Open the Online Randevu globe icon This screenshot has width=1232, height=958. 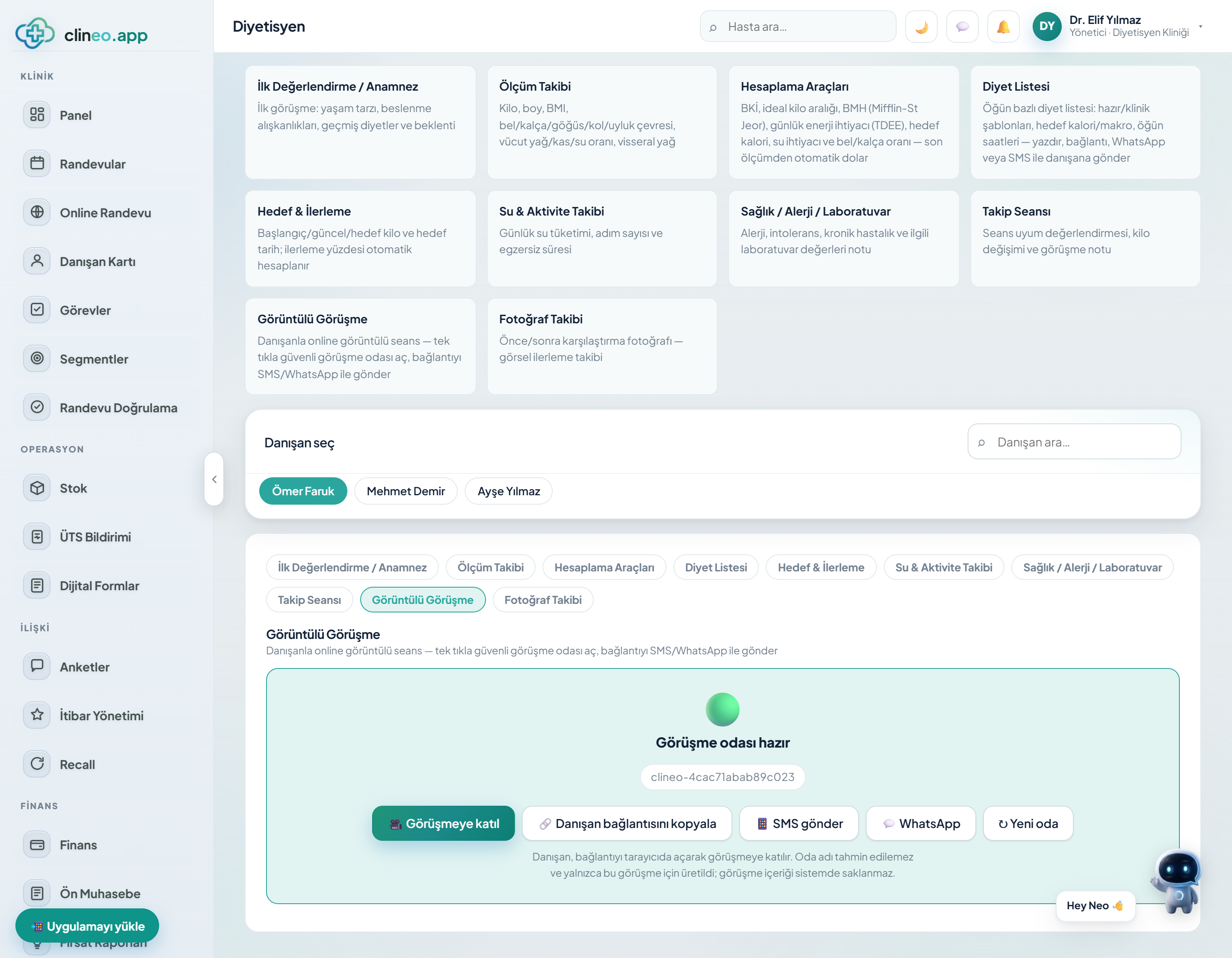pos(37,212)
